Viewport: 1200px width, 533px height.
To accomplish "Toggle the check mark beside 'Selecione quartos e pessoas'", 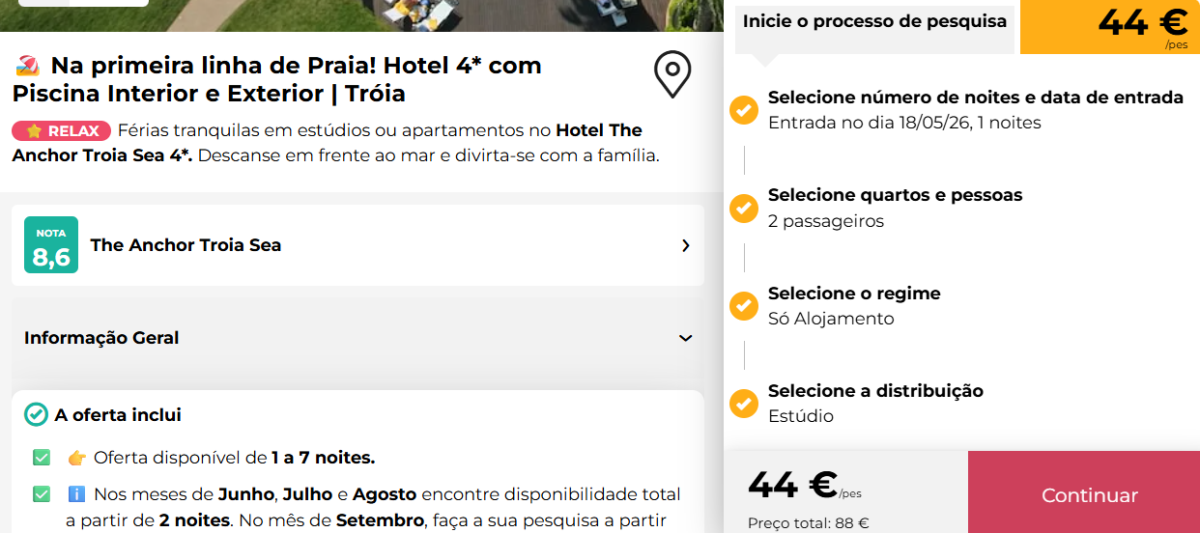I will (x=744, y=208).
